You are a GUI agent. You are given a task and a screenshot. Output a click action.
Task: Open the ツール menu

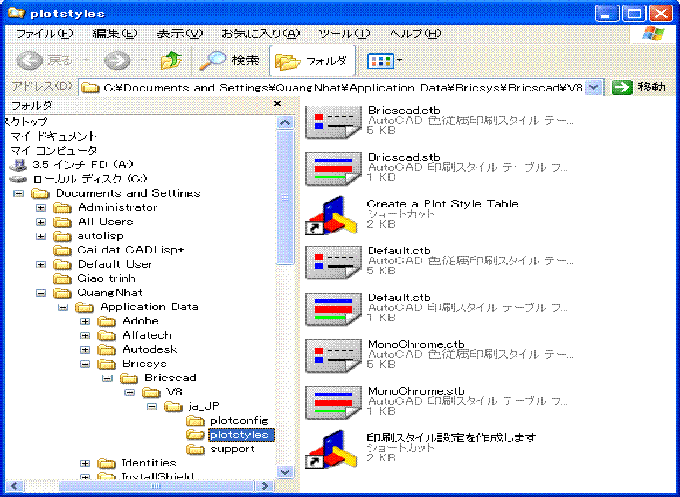(344, 34)
